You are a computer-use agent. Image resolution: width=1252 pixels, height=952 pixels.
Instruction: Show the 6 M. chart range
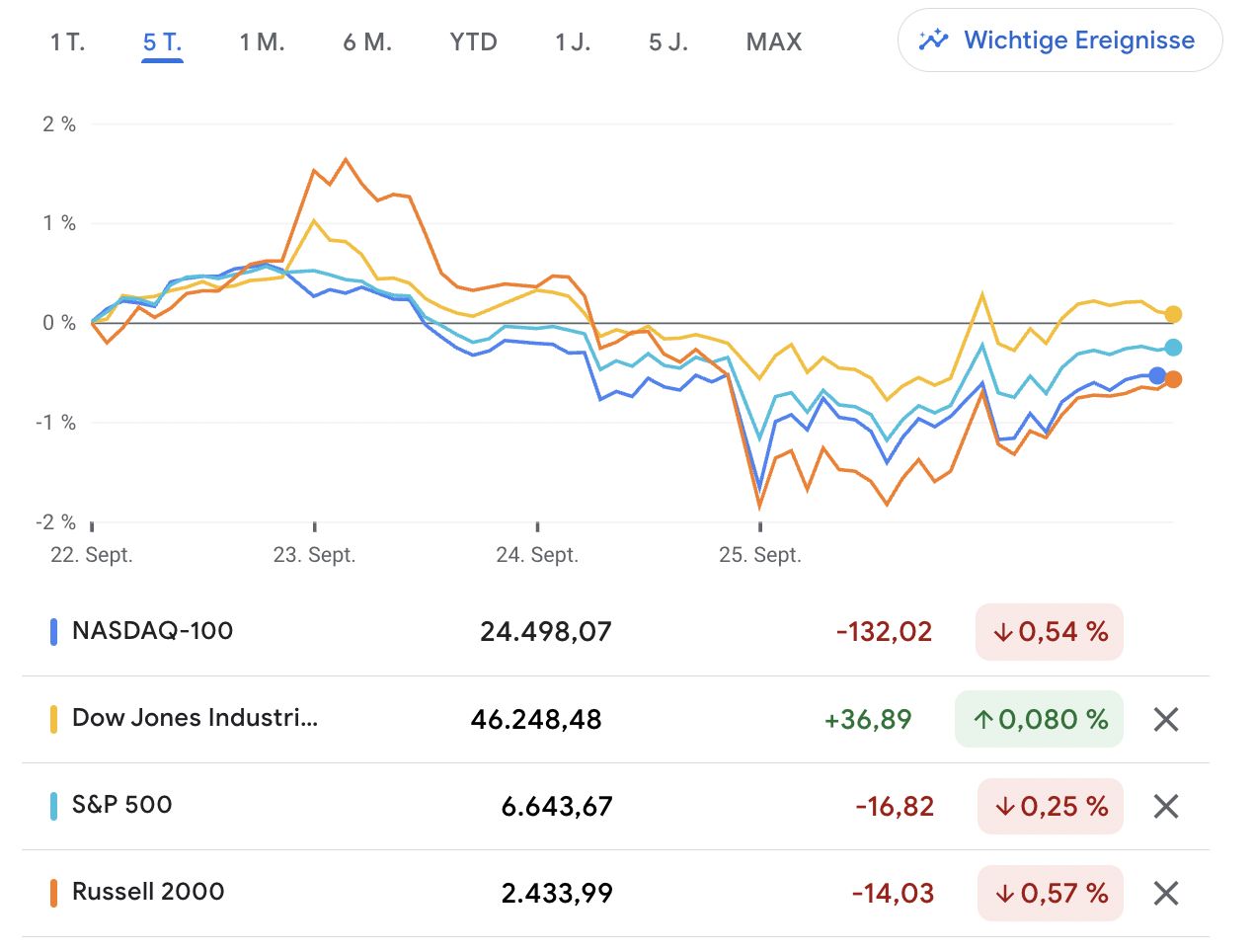(367, 42)
